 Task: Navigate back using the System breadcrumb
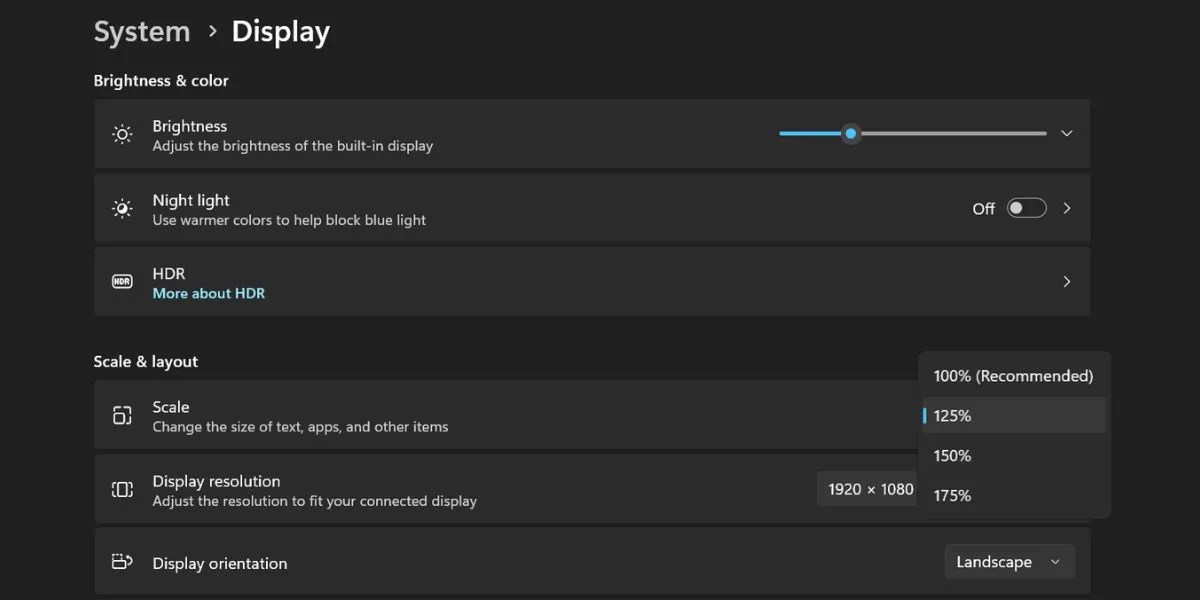[141, 31]
